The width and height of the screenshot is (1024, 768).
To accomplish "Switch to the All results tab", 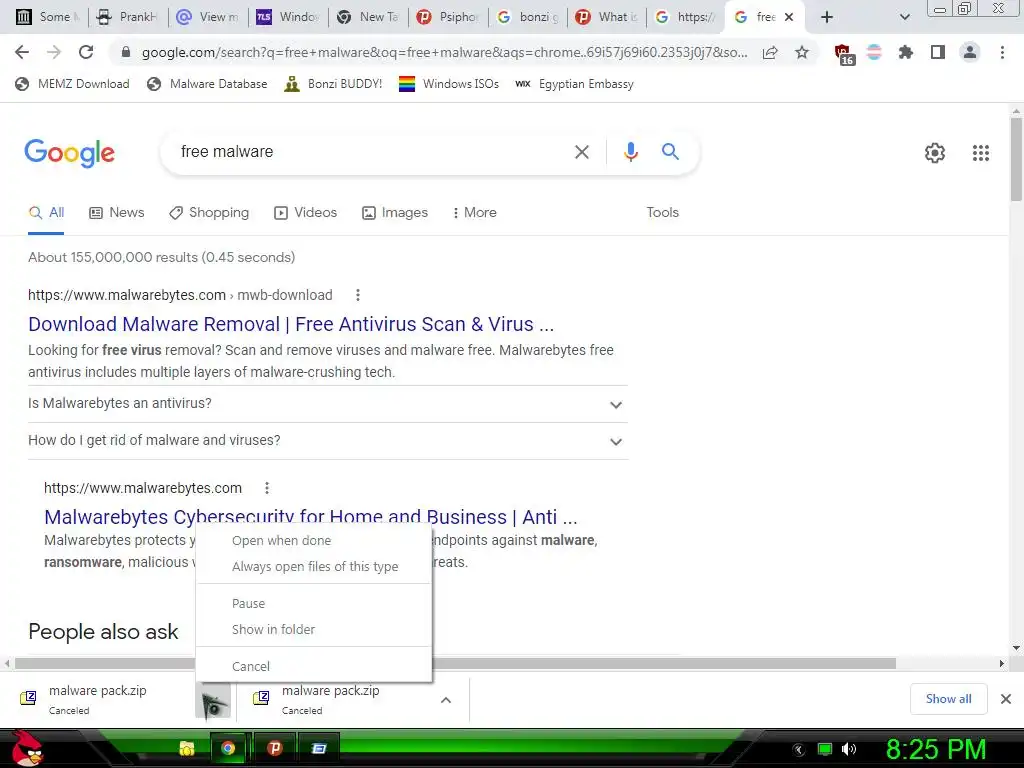I will [46, 213].
